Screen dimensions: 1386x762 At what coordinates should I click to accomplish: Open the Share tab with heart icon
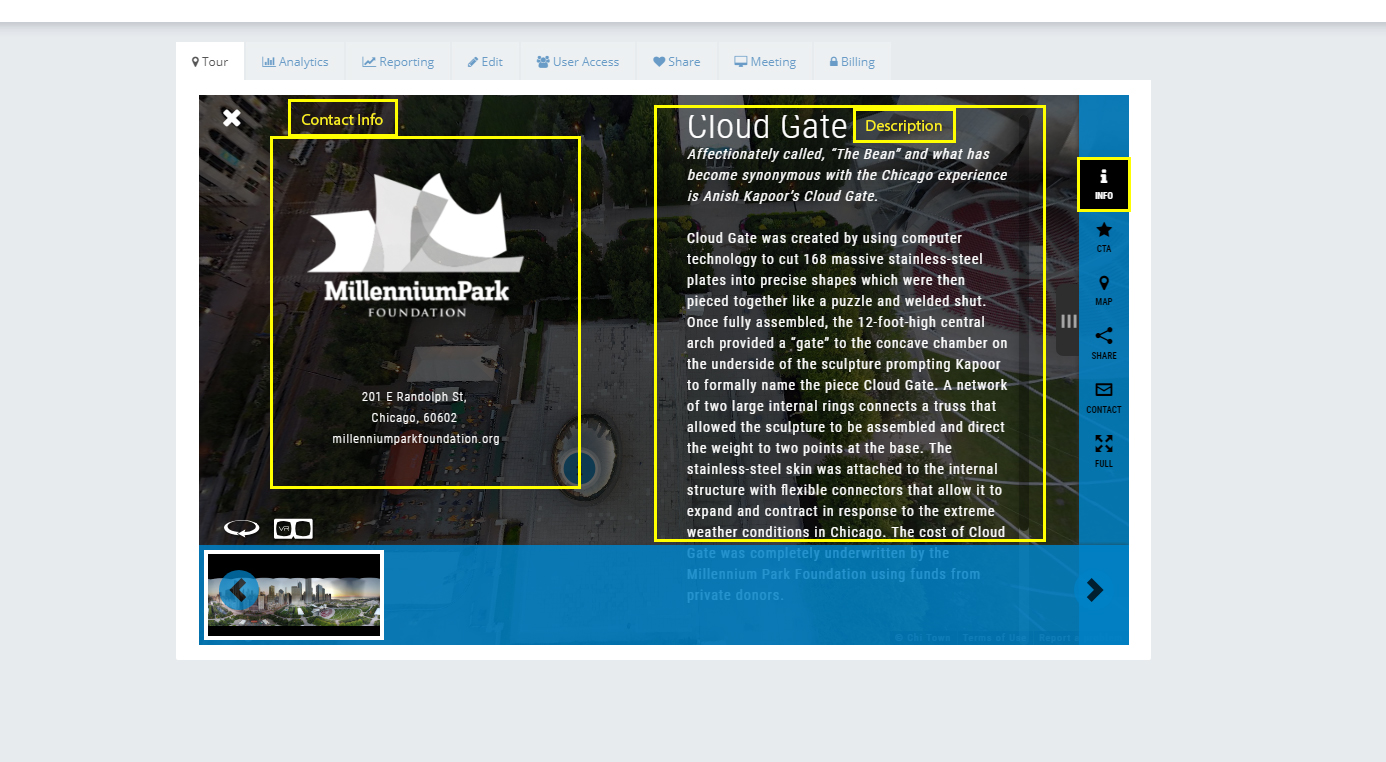[x=677, y=61]
